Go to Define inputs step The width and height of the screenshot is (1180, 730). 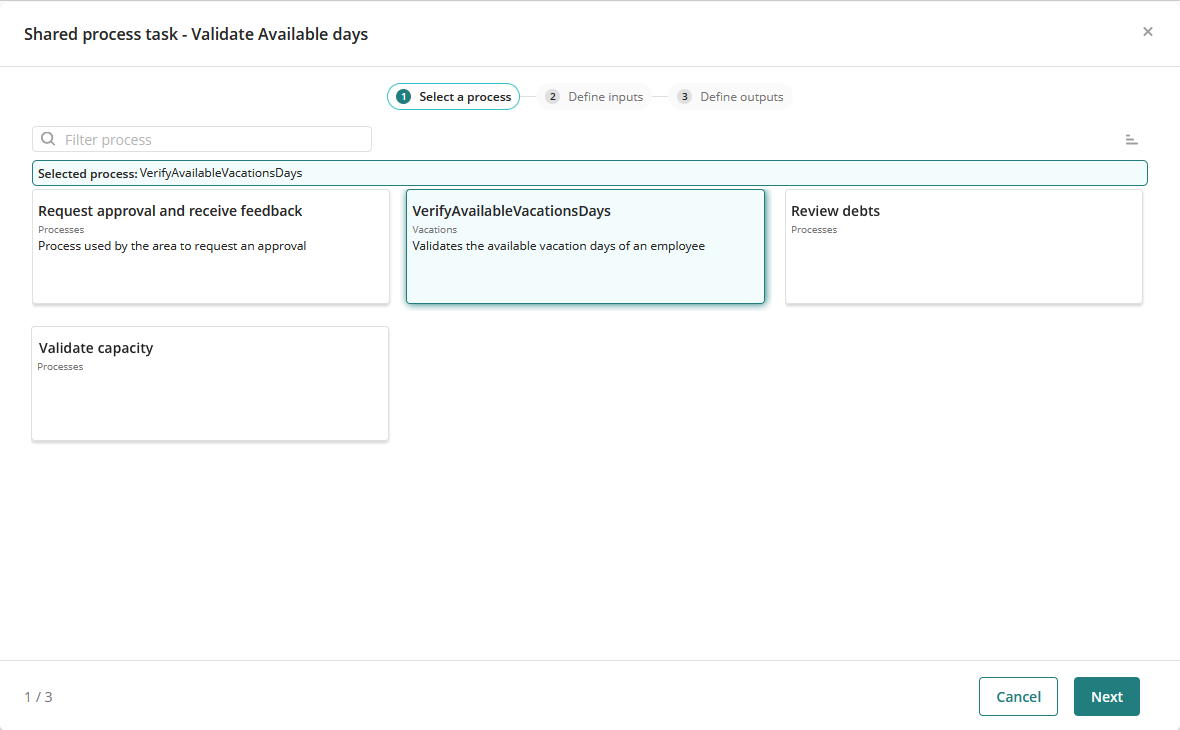click(595, 96)
